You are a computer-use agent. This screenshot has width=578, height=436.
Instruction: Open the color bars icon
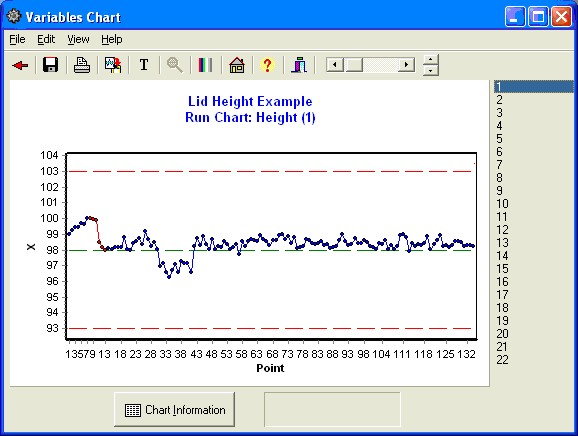(205, 65)
